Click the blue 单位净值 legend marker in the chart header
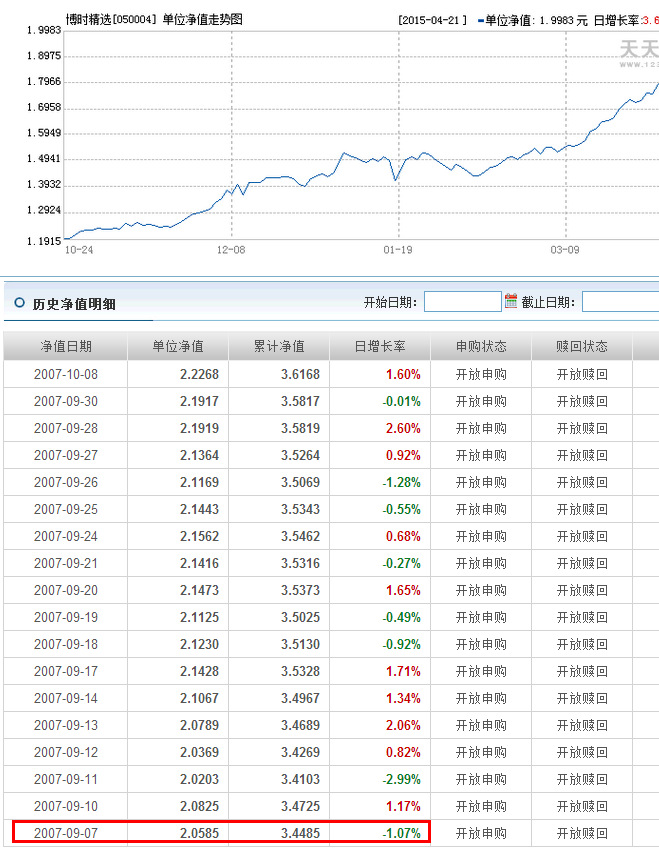Viewport: 659px width, 849px height. click(x=480, y=20)
